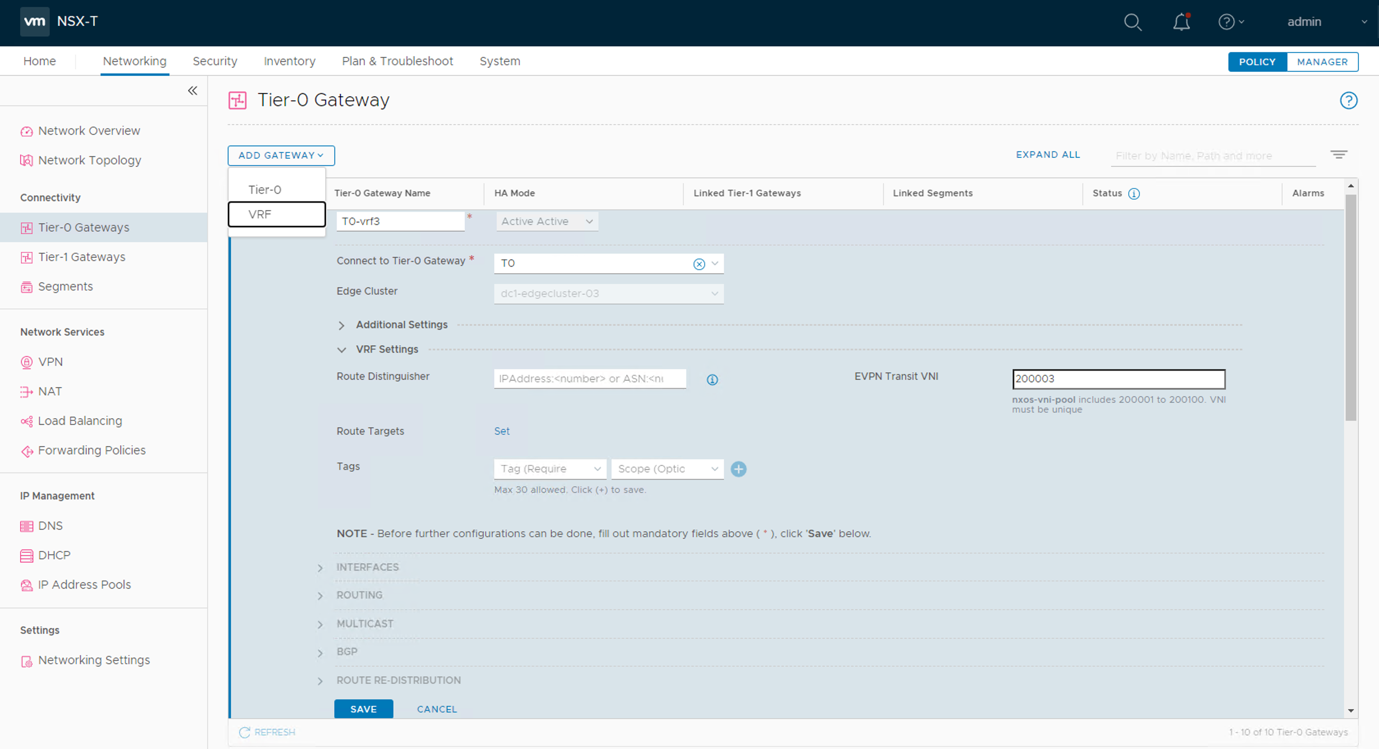The image size is (1379, 749).
Task: Click the search magnifier icon in header
Action: pos(1132,22)
